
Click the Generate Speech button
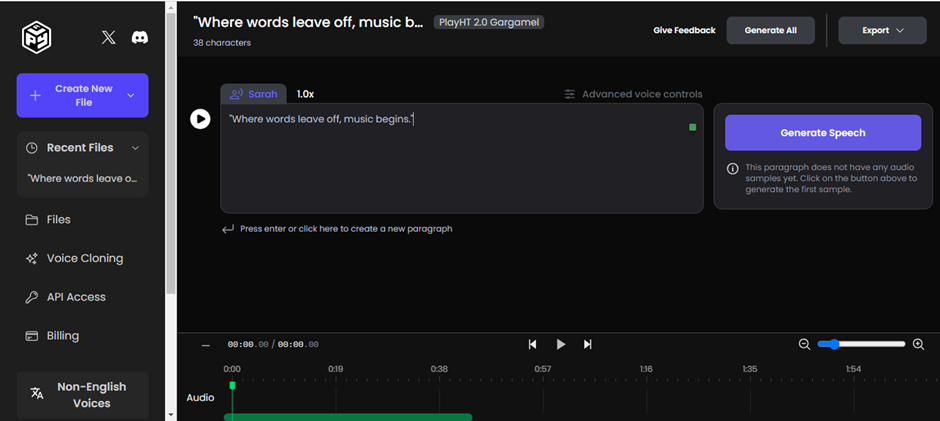point(822,133)
